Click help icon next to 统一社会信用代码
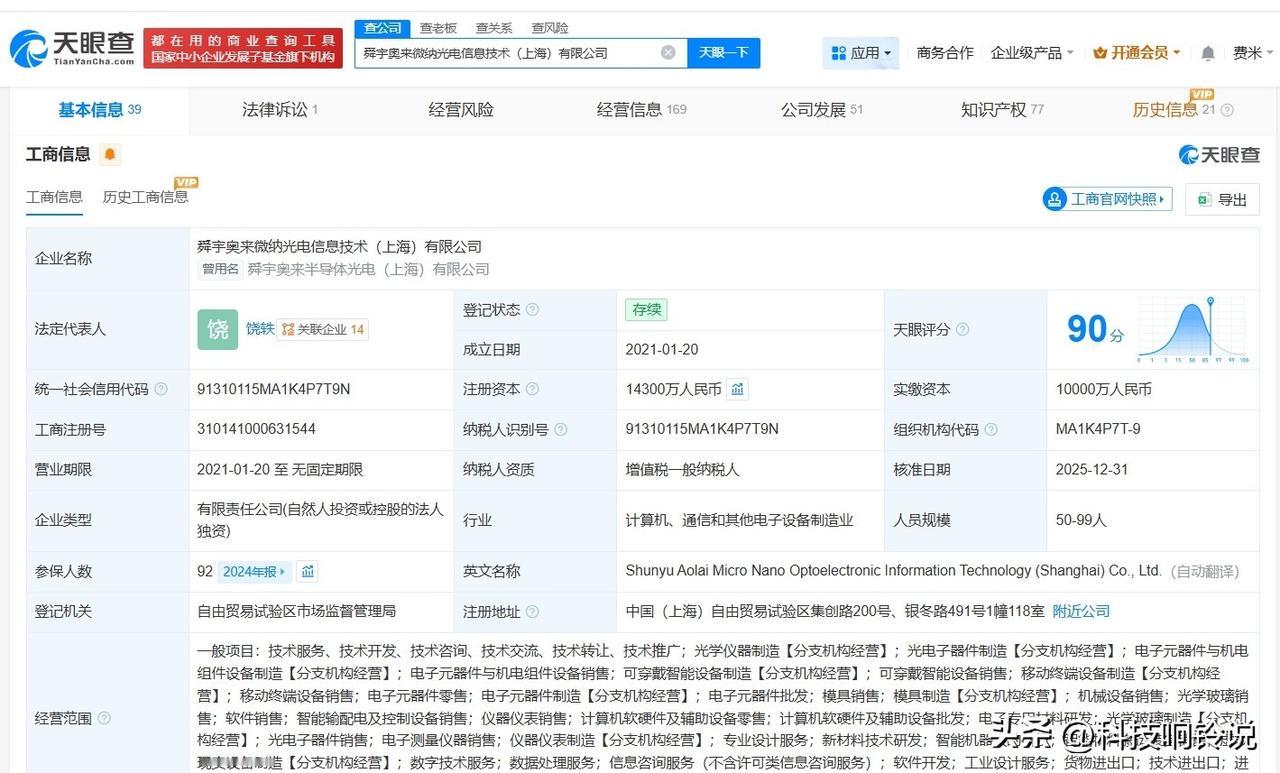1280x773 pixels. tap(161, 389)
